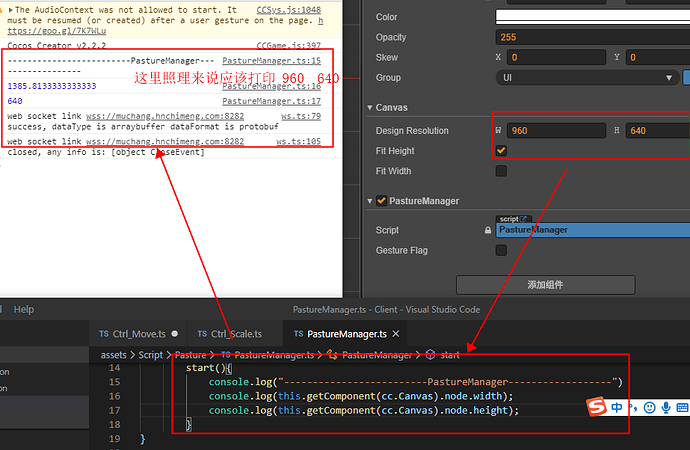Click the Sogou input method S icon
The width and height of the screenshot is (690, 450).
point(597,407)
